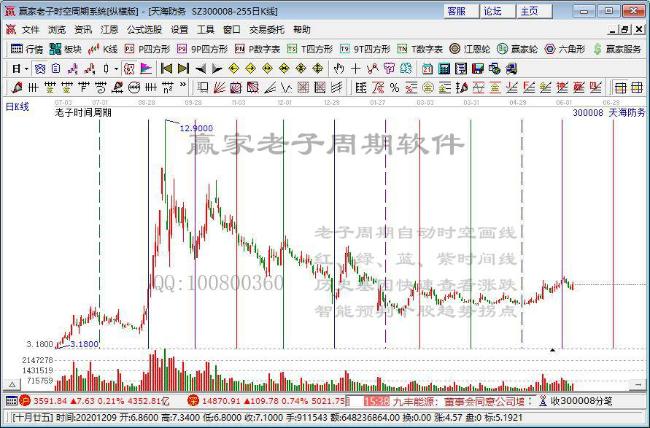Open the P四方形 tool
The height and width of the screenshot is (428, 650).
tap(147, 49)
